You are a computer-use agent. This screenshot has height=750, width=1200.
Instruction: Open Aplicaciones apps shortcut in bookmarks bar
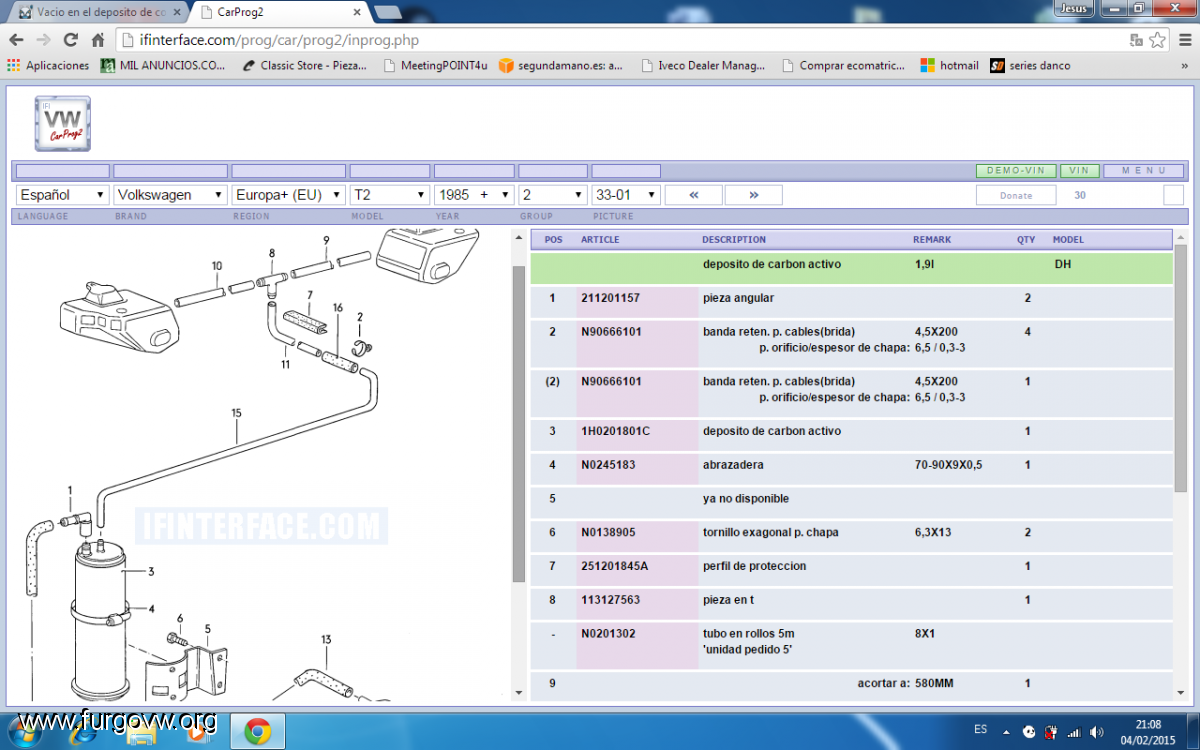point(48,66)
